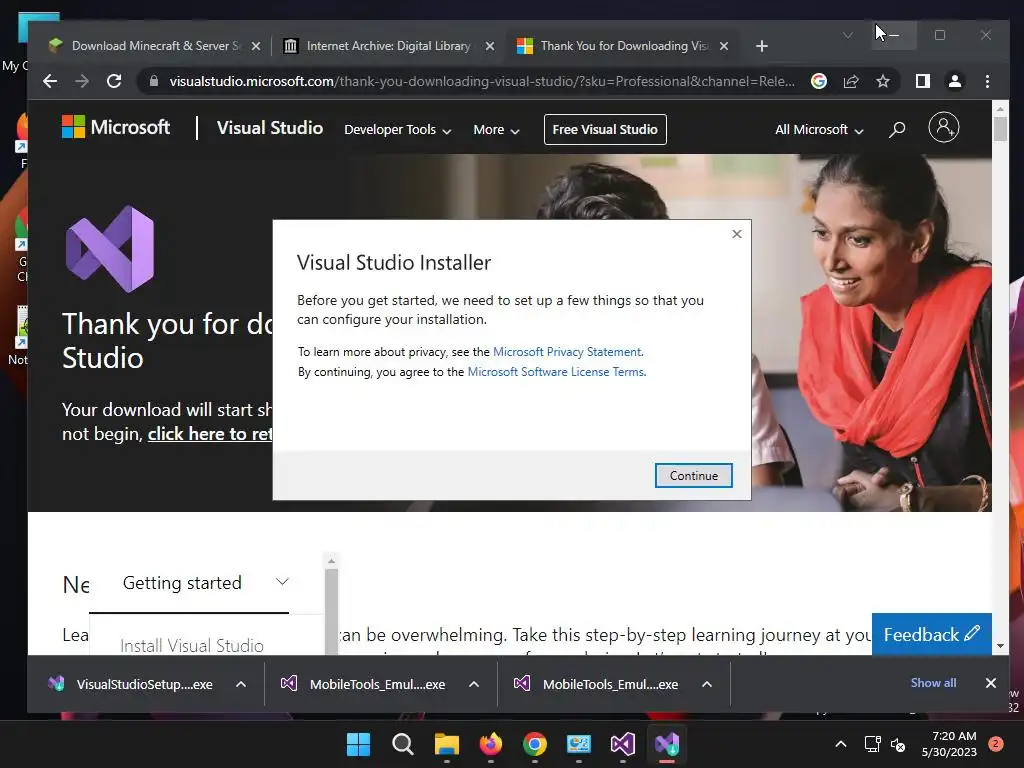
Task: Reload the current page
Action: pos(114,81)
